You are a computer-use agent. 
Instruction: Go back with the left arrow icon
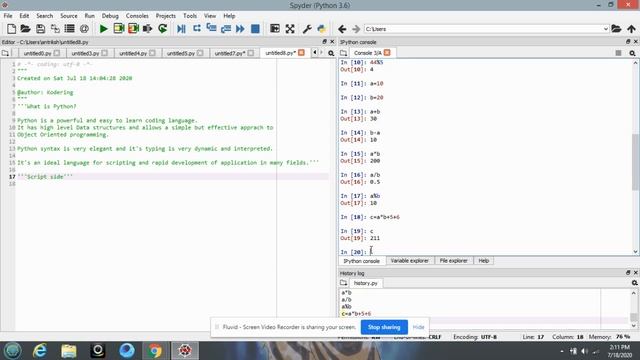(x=342, y=29)
